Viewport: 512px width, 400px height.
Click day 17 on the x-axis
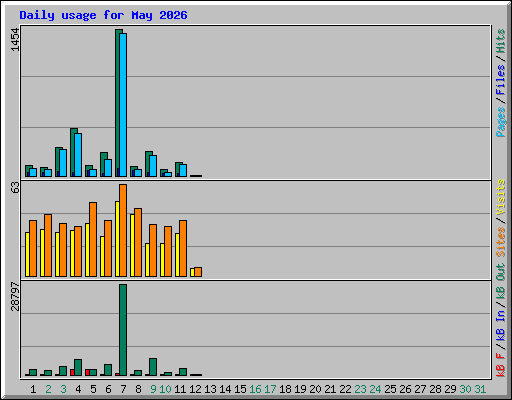[270, 389]
